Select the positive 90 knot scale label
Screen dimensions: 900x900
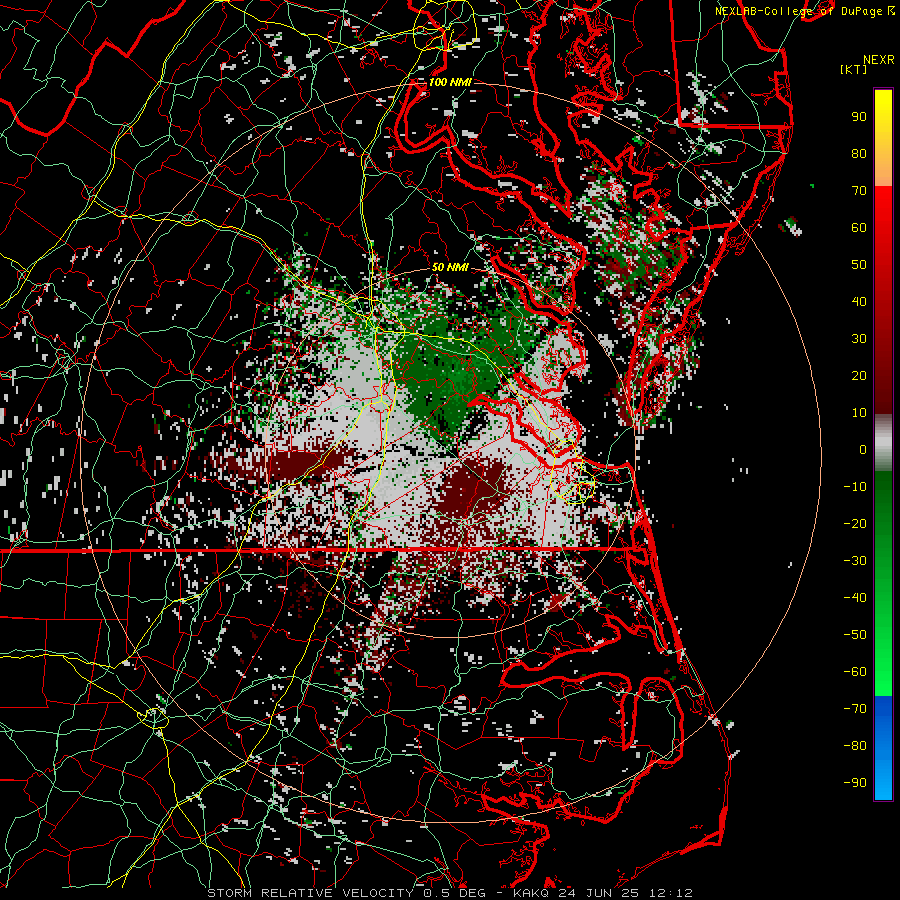click(x=859, y=117)
